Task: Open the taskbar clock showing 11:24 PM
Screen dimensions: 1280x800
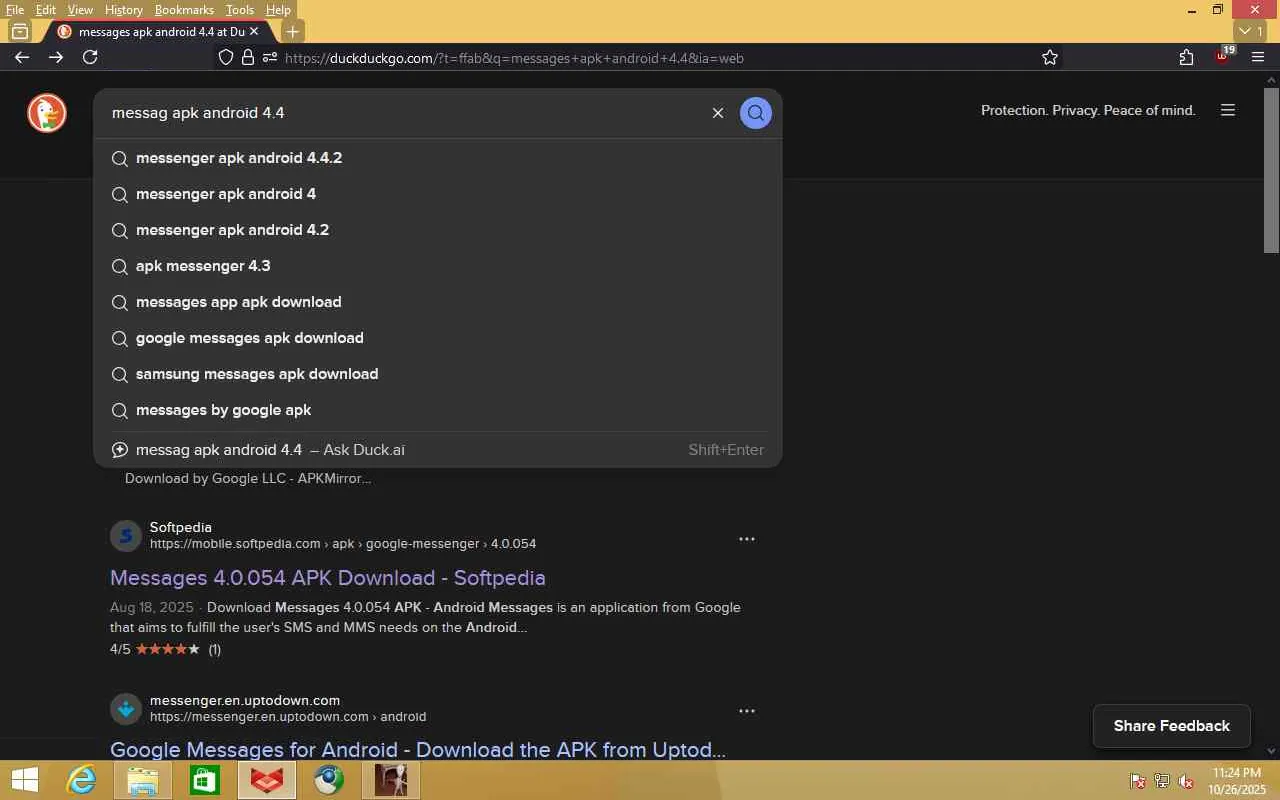Action: pos(1237,781)
